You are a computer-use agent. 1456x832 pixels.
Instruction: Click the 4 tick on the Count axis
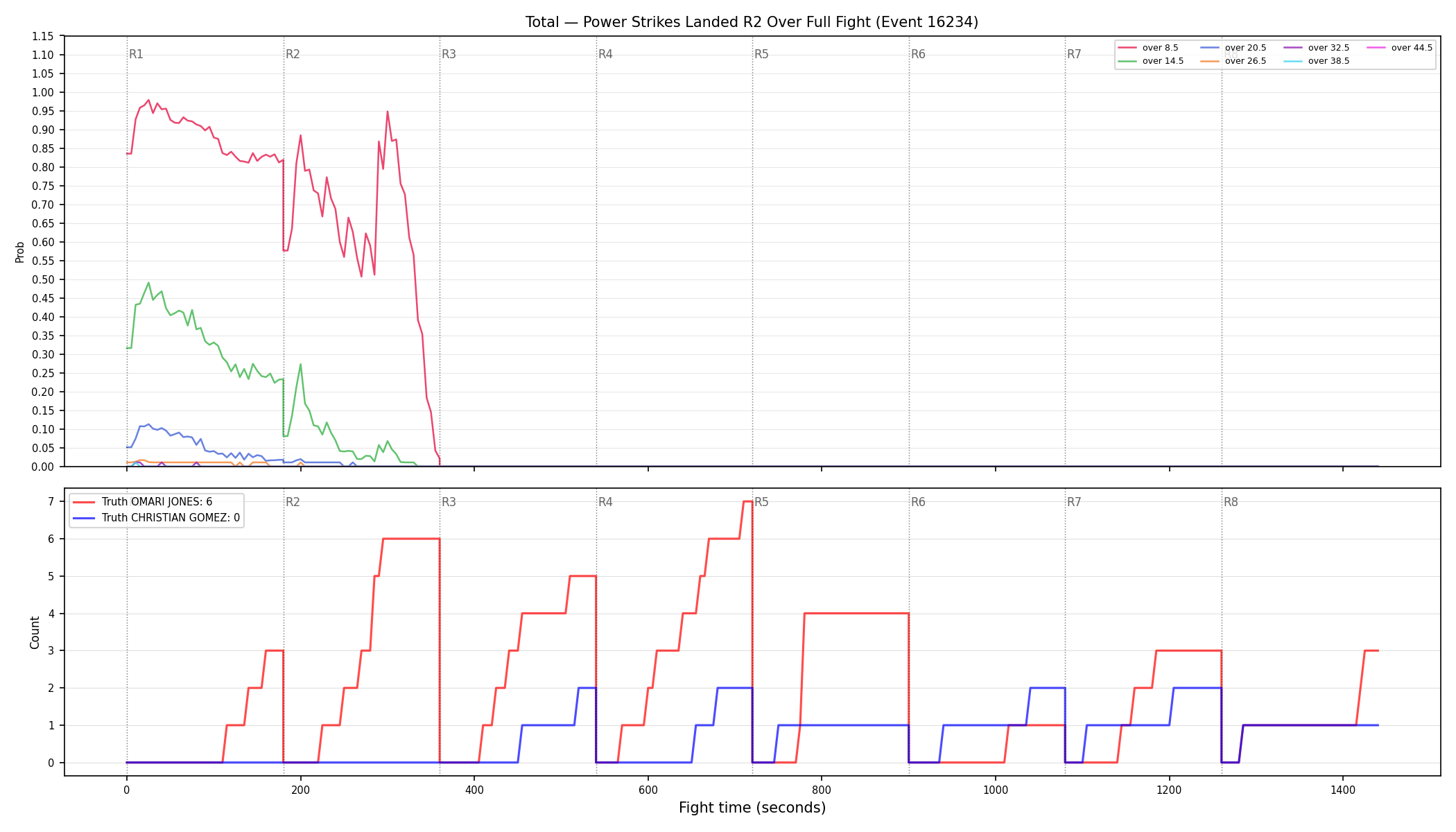pyautogui.click(x=51, y=614)
